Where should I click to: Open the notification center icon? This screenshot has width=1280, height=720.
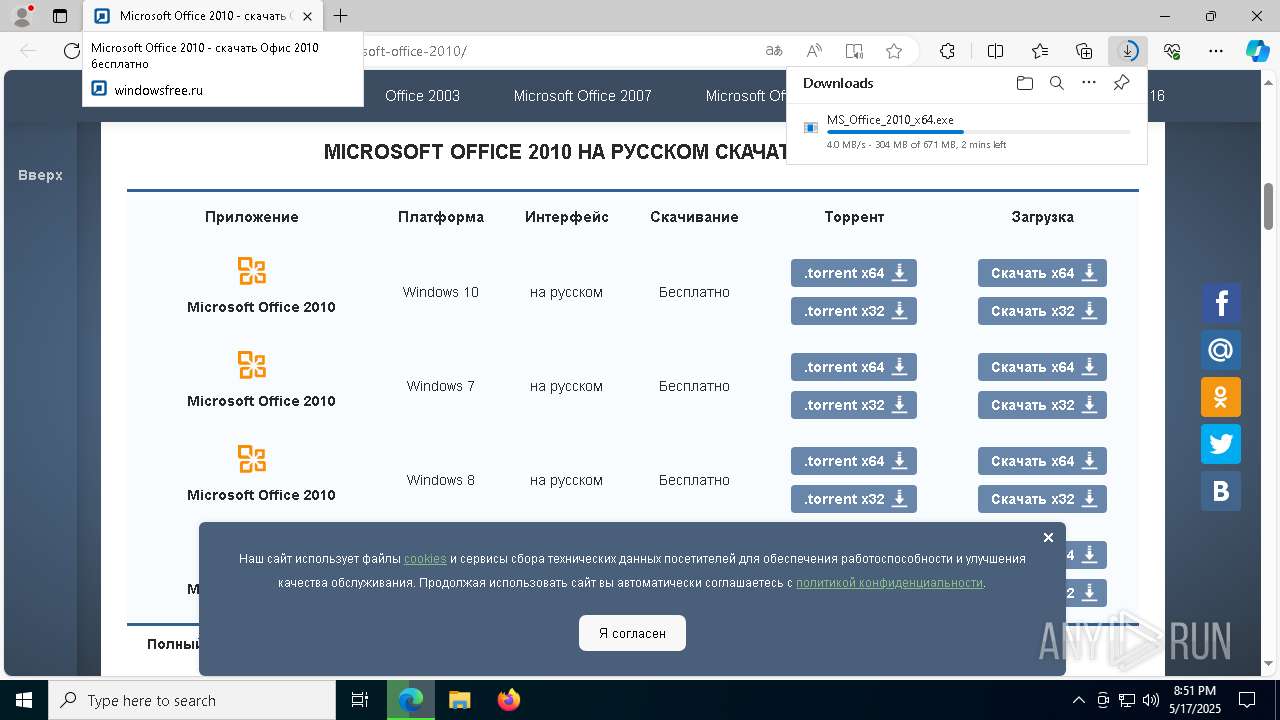pyautogui.click(x=1247, y=700)
